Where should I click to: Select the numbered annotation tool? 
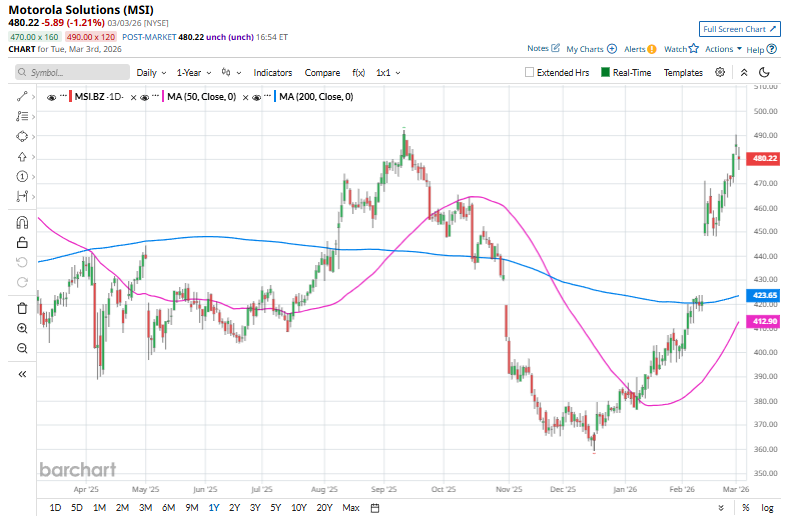pos(22,176)
